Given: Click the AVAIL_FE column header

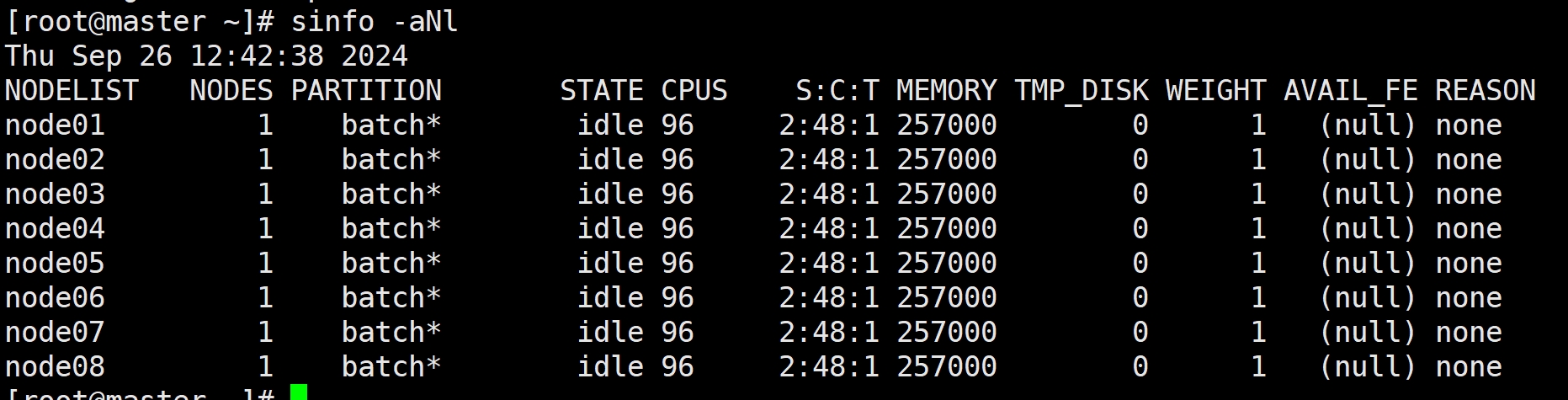Looking at the screenshot, I should click(1351, 90).
